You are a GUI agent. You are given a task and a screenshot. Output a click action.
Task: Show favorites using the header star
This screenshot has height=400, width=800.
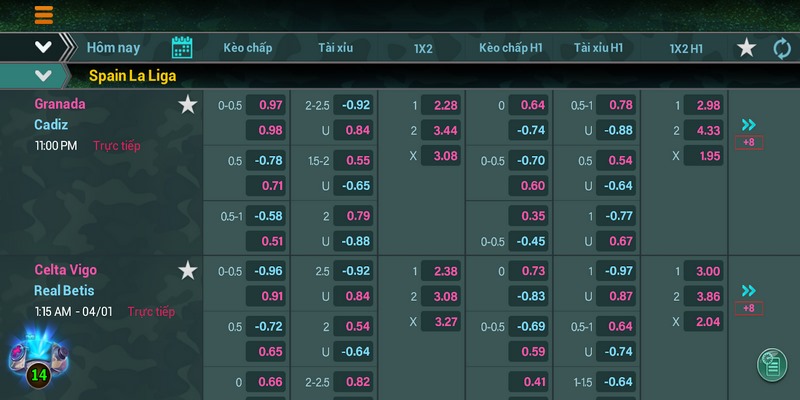746,48
